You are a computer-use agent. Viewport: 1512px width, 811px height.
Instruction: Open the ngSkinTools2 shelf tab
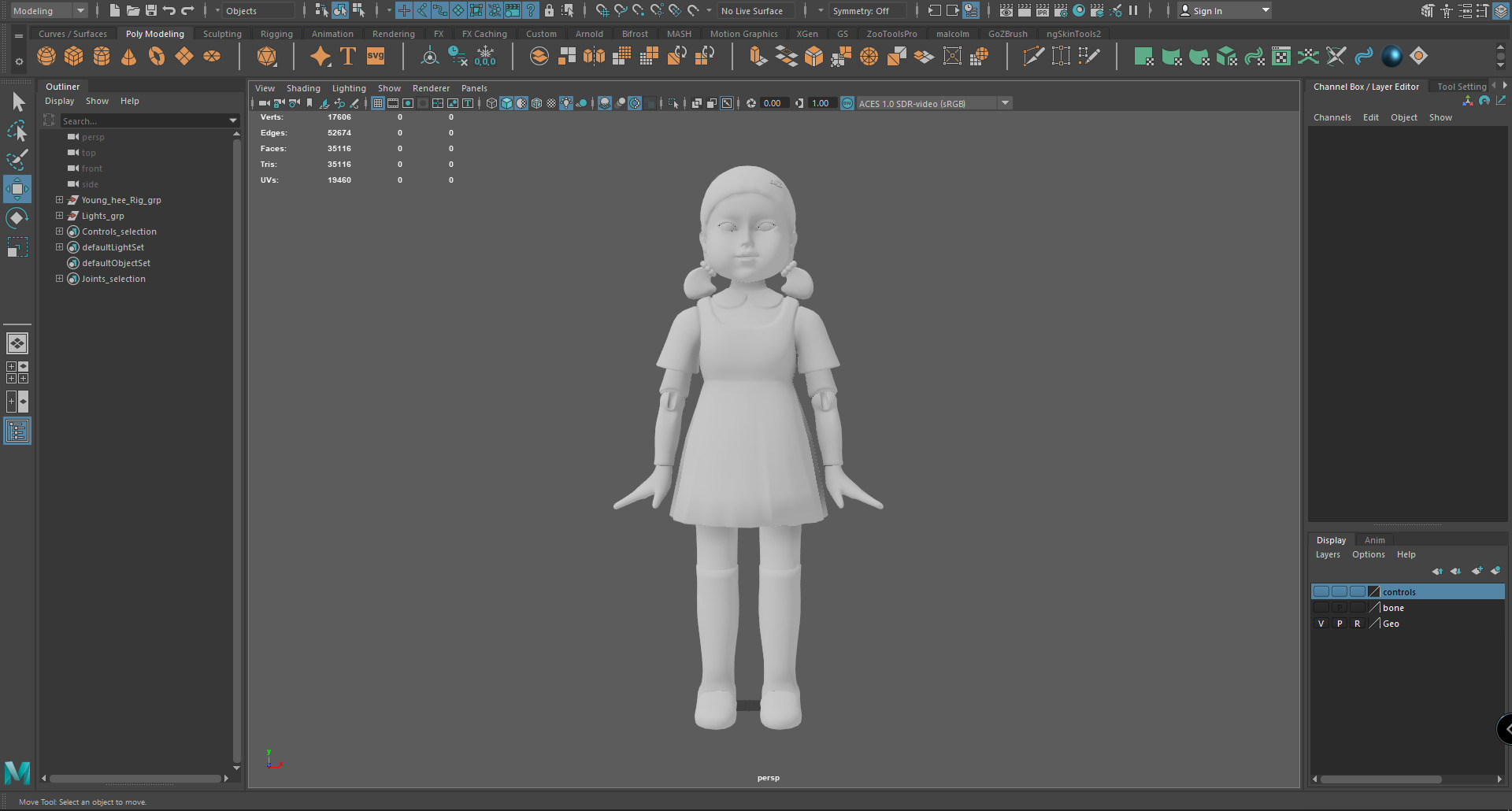tap(1073, 34)
